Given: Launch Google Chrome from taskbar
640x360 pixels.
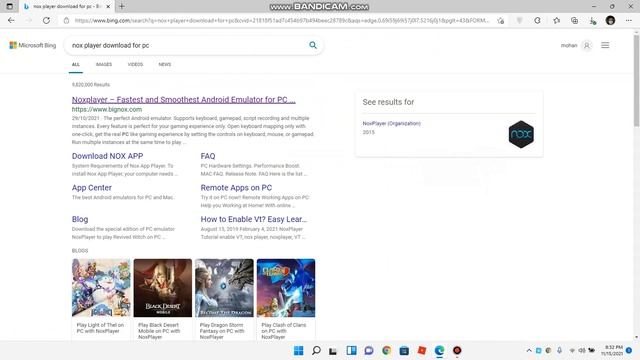Looking at the screenshot, I should click(387, 351).
